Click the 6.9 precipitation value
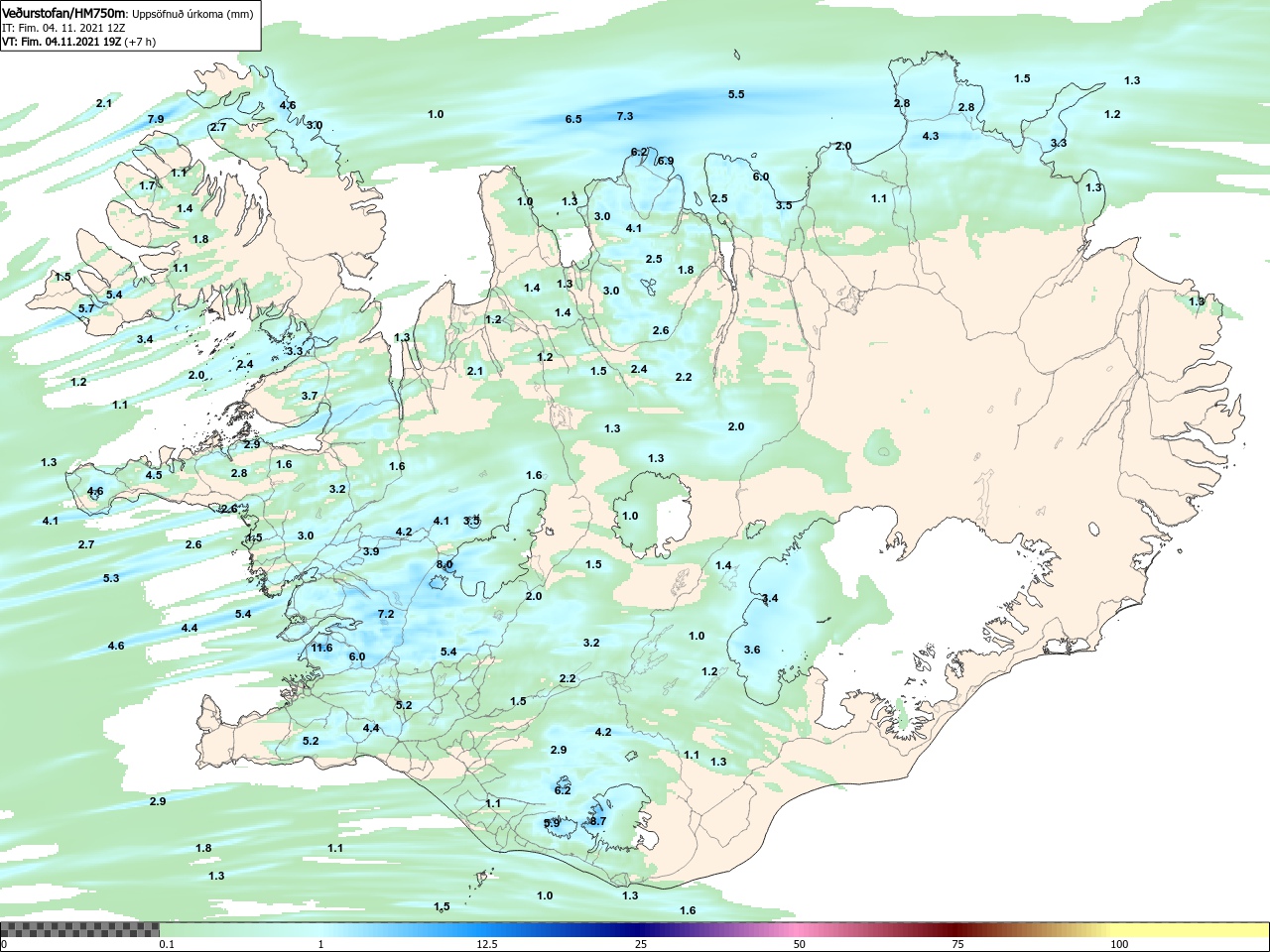1270x952 pixels. [x=666, y=161]
